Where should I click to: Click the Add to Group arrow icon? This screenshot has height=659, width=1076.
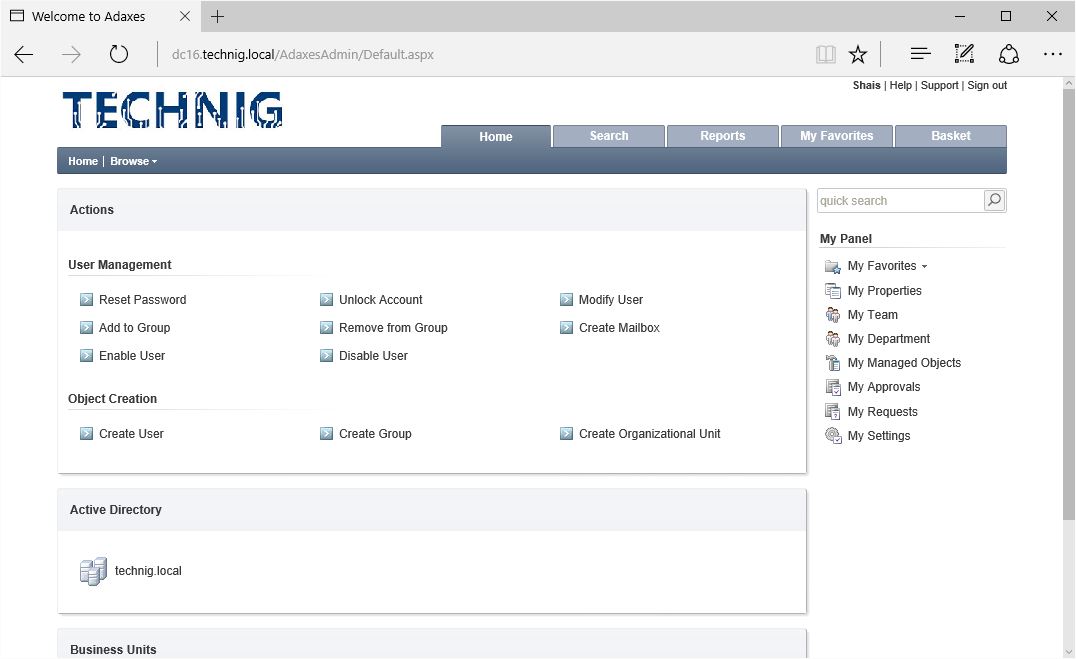(86, 327)
